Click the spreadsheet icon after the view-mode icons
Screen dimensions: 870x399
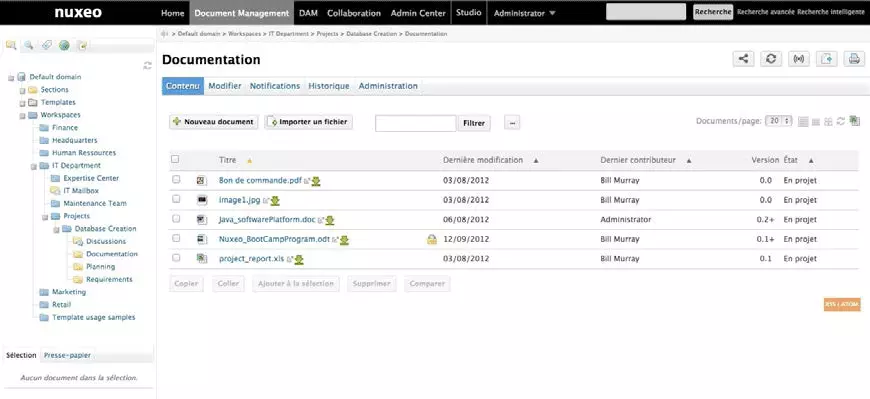tap(854, 120)
